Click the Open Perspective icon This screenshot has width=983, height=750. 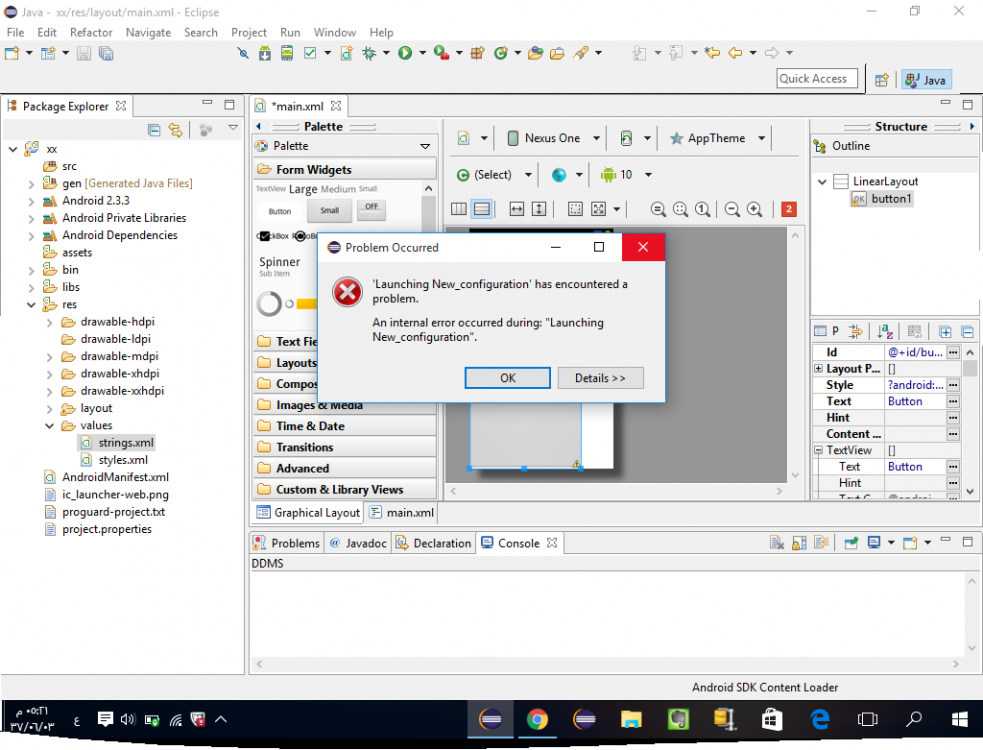882,80
